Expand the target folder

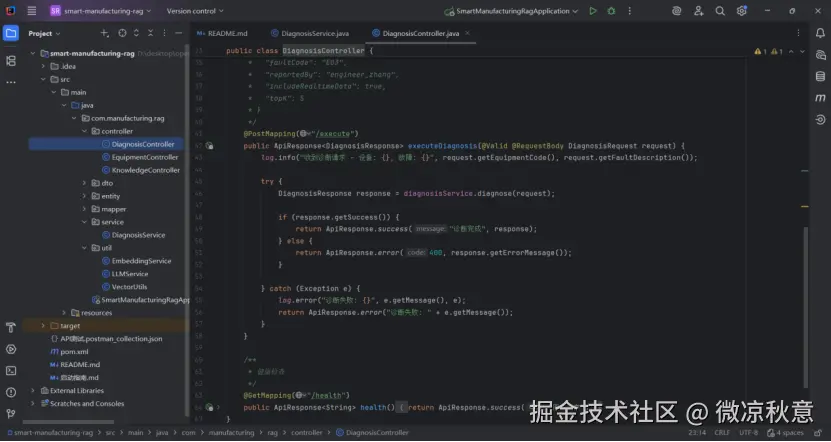click(x=43, y=326)
